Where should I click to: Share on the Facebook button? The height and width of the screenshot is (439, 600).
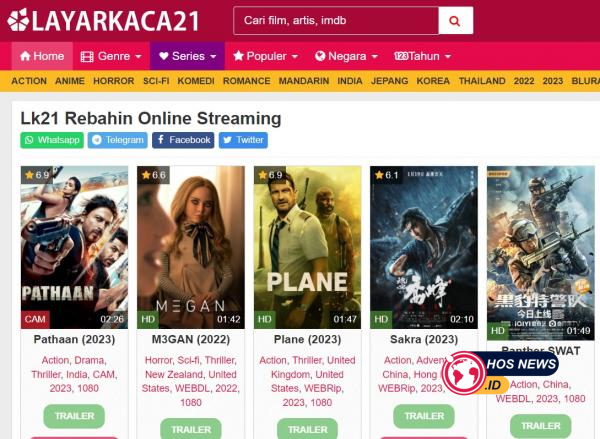coord(183,140)
